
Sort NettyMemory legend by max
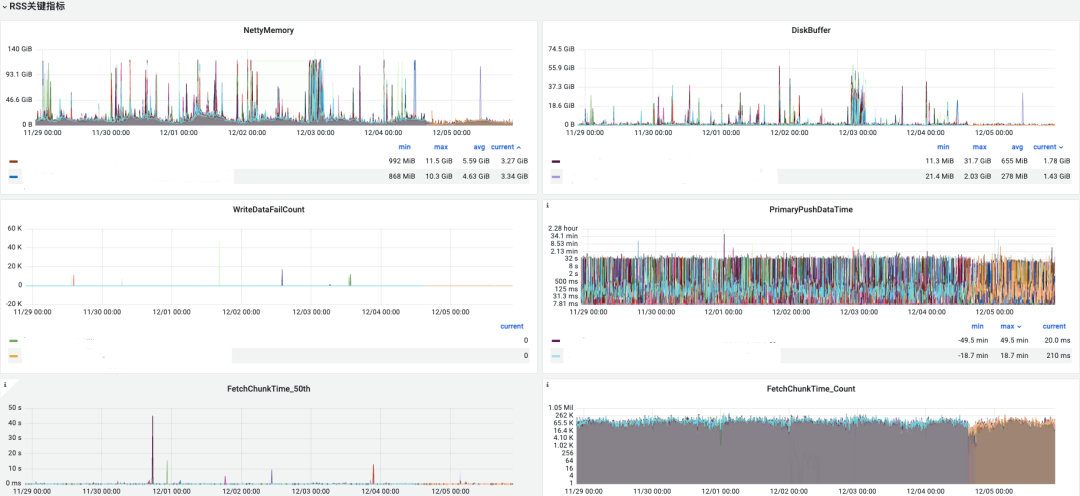(x=440, y=147)
